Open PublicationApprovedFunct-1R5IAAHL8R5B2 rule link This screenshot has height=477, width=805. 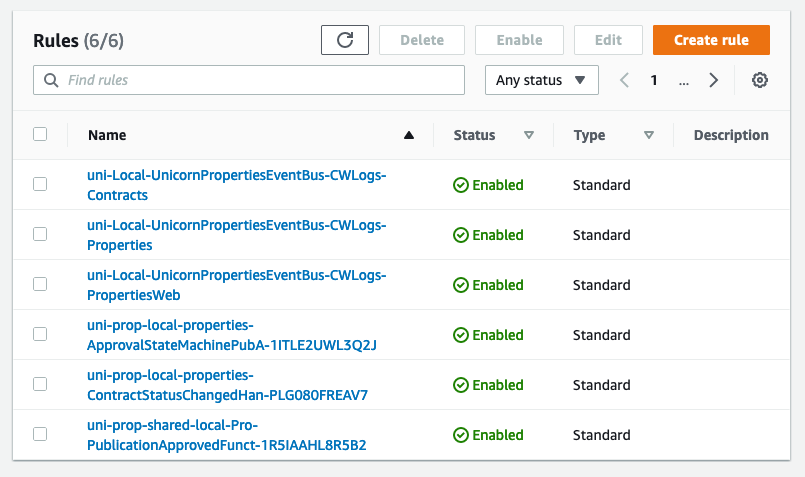click(226, 435)
